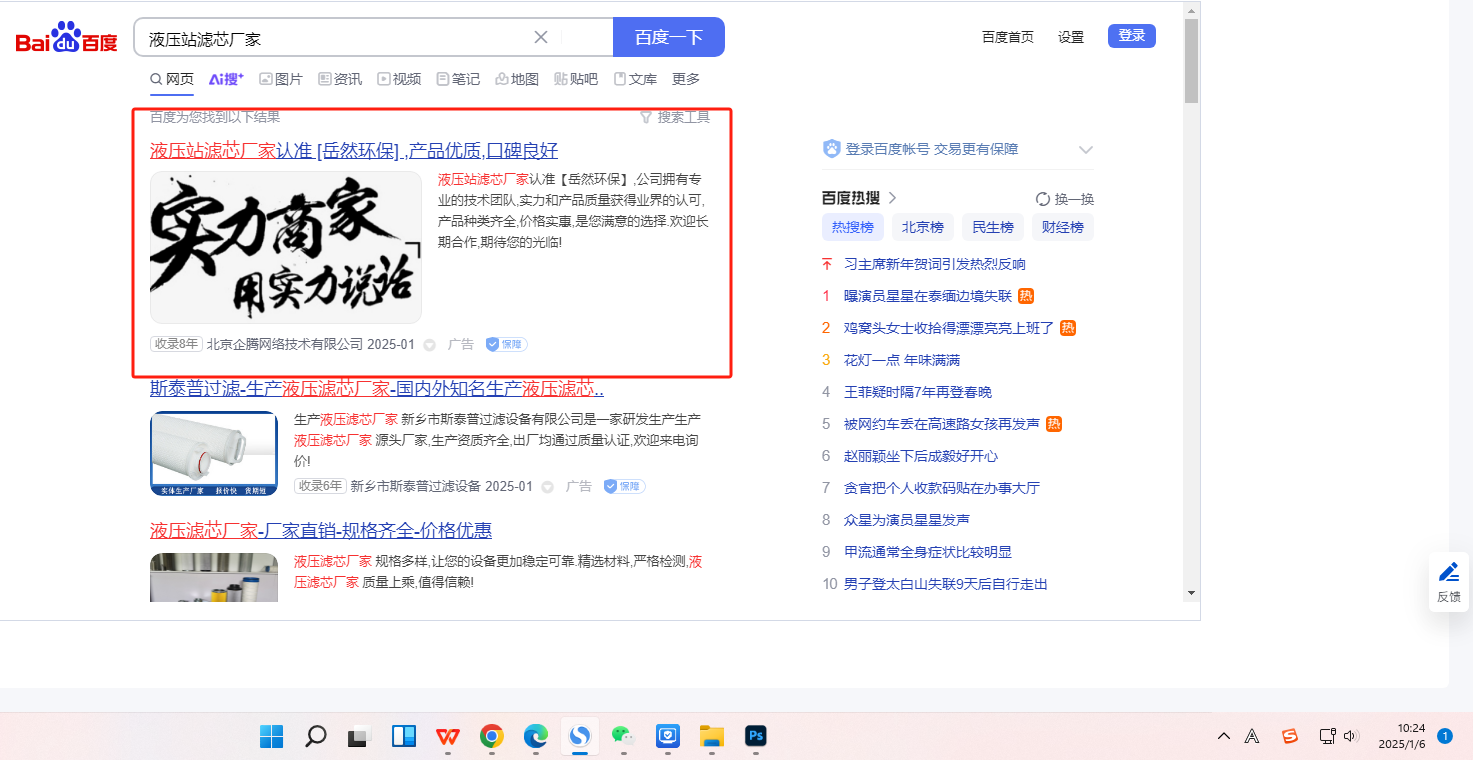This screenshot has height=760, width=1473.
Task: Expand dropdown arrow beside 北京企腾网络技术有限公司
Action: 430,345
